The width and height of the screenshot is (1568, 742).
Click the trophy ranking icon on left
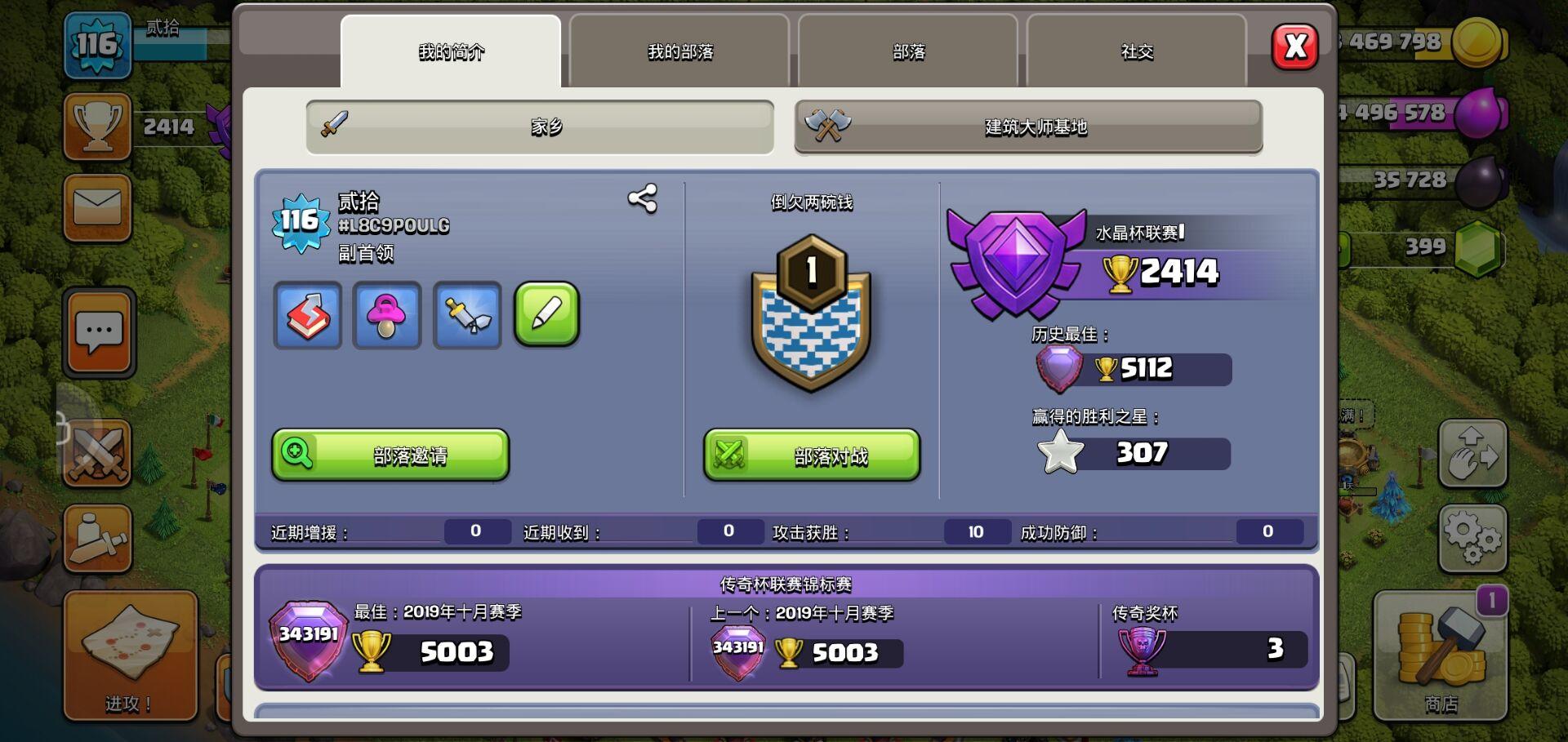tap(97, 126)
